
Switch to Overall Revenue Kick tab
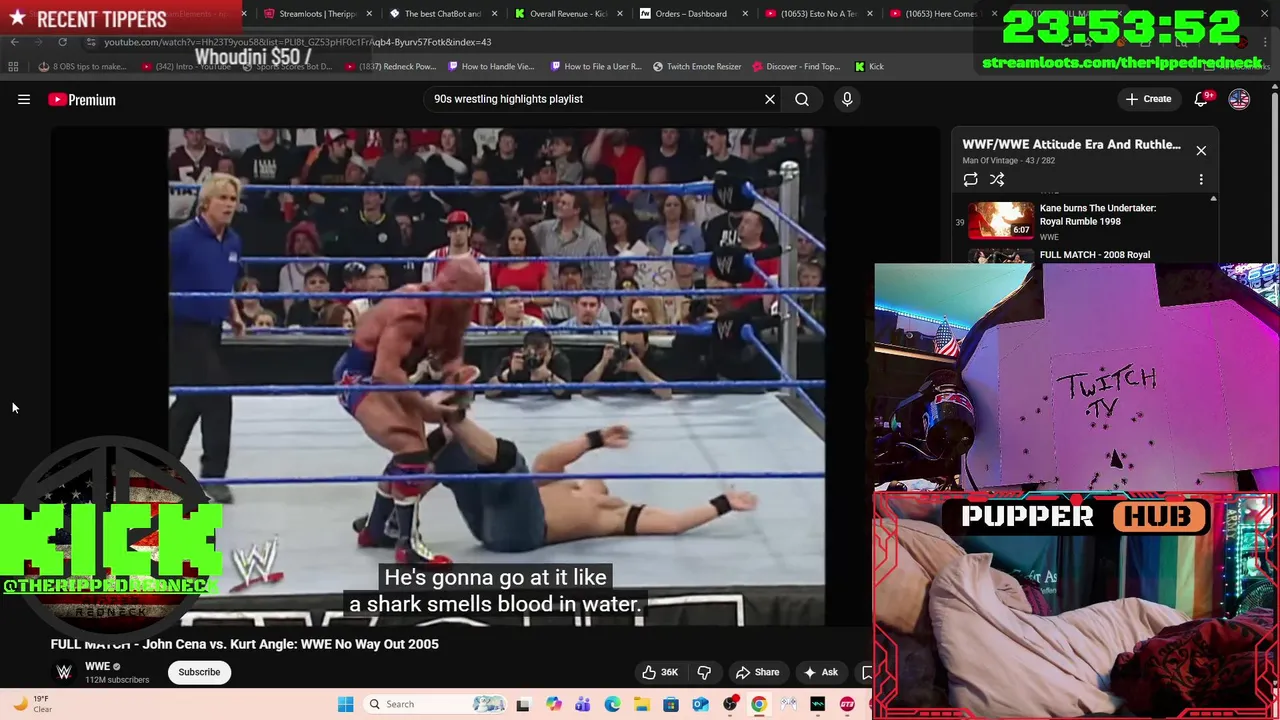(568, 14)
